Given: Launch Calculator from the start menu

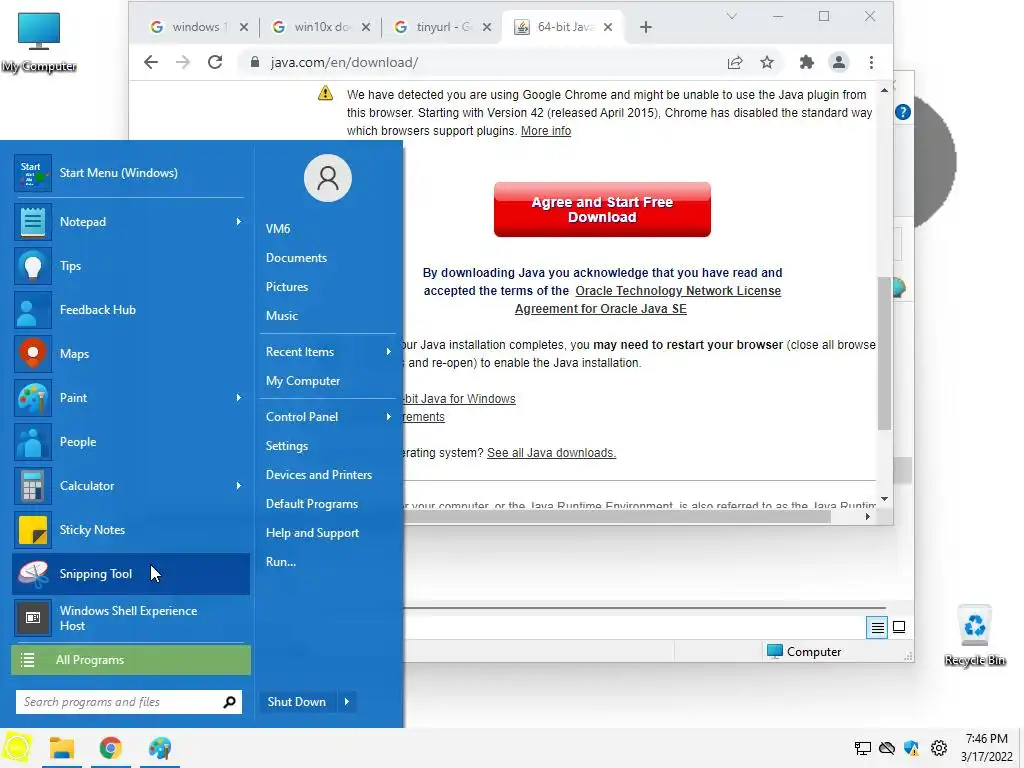Looking at the screenshot, I should click(131, 486).
